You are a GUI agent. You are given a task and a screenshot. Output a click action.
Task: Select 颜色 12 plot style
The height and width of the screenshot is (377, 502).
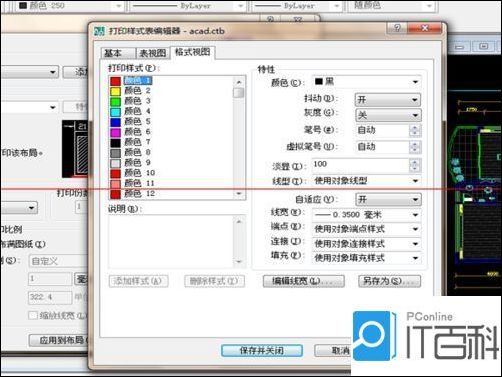click(140, 193)
